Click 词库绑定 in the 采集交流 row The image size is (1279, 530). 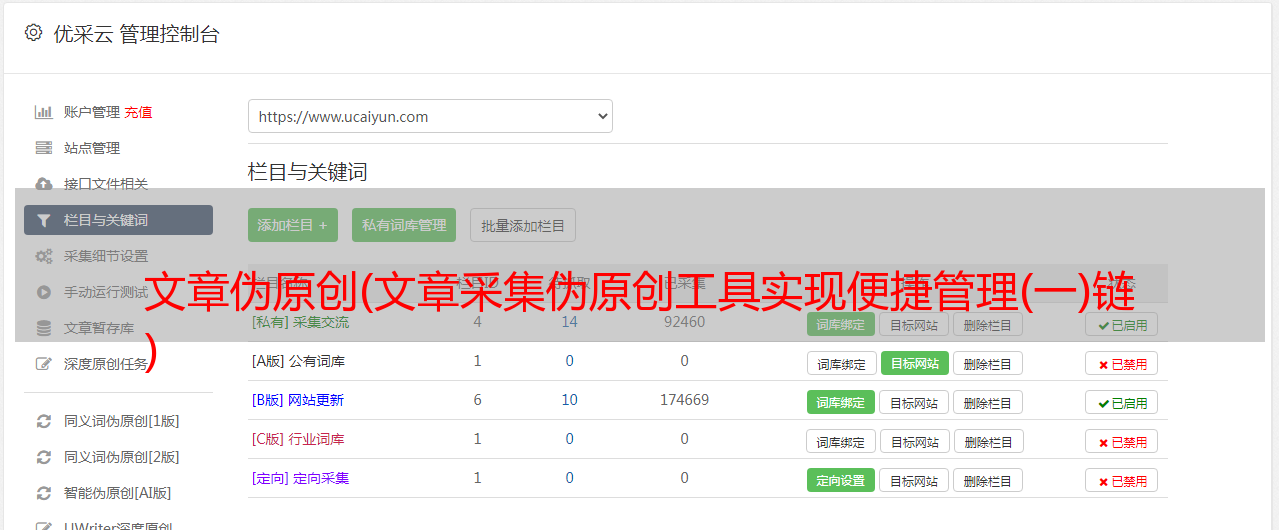click(841, 324)
